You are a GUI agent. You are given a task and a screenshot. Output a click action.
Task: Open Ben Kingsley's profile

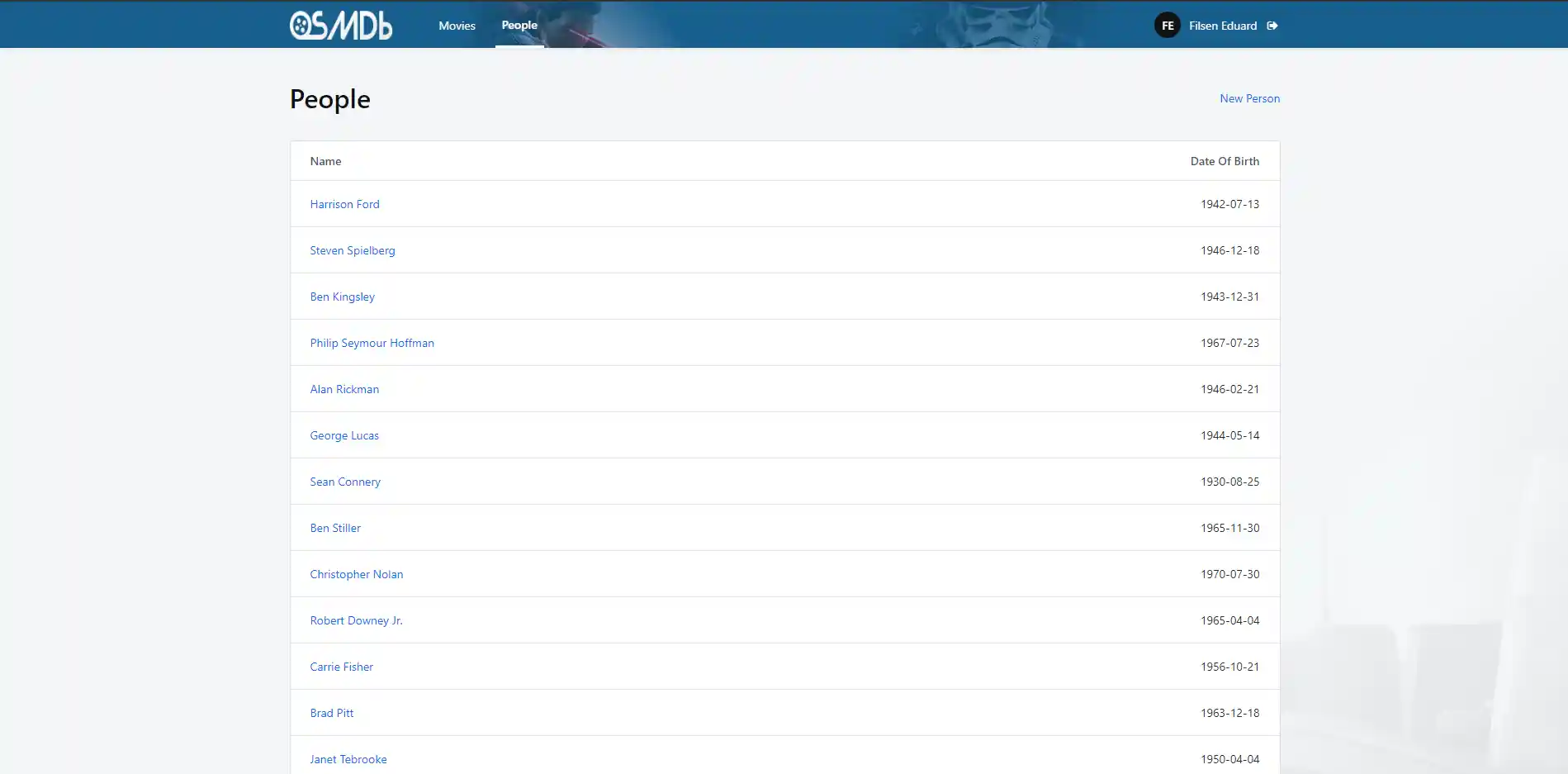342,297
